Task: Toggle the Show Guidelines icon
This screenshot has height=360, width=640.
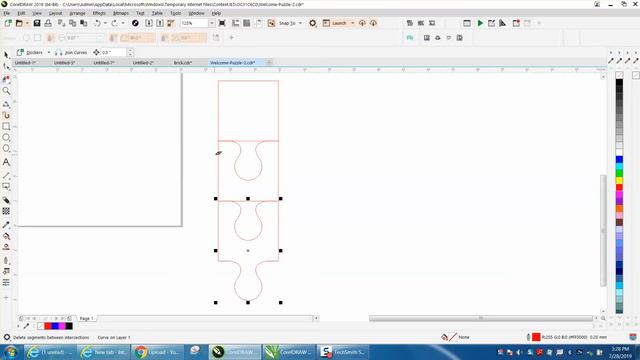Action: [x=258, y=23]
